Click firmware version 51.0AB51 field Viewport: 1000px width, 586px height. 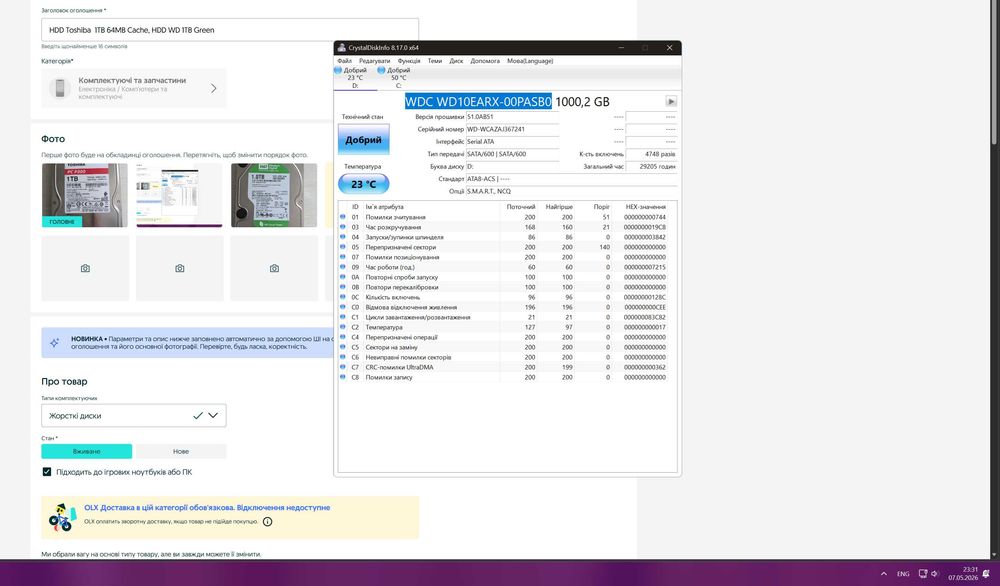click(512, 117)
